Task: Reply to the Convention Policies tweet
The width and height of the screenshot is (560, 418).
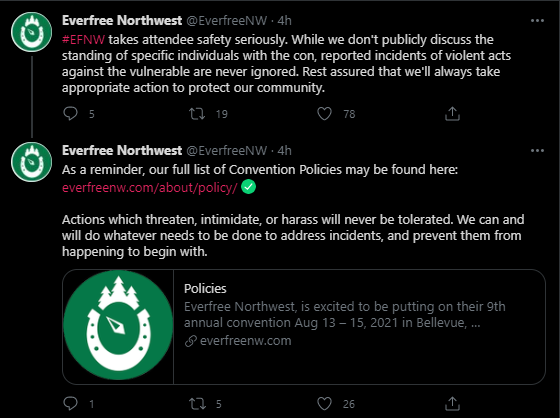Action: tap(70, 403)
